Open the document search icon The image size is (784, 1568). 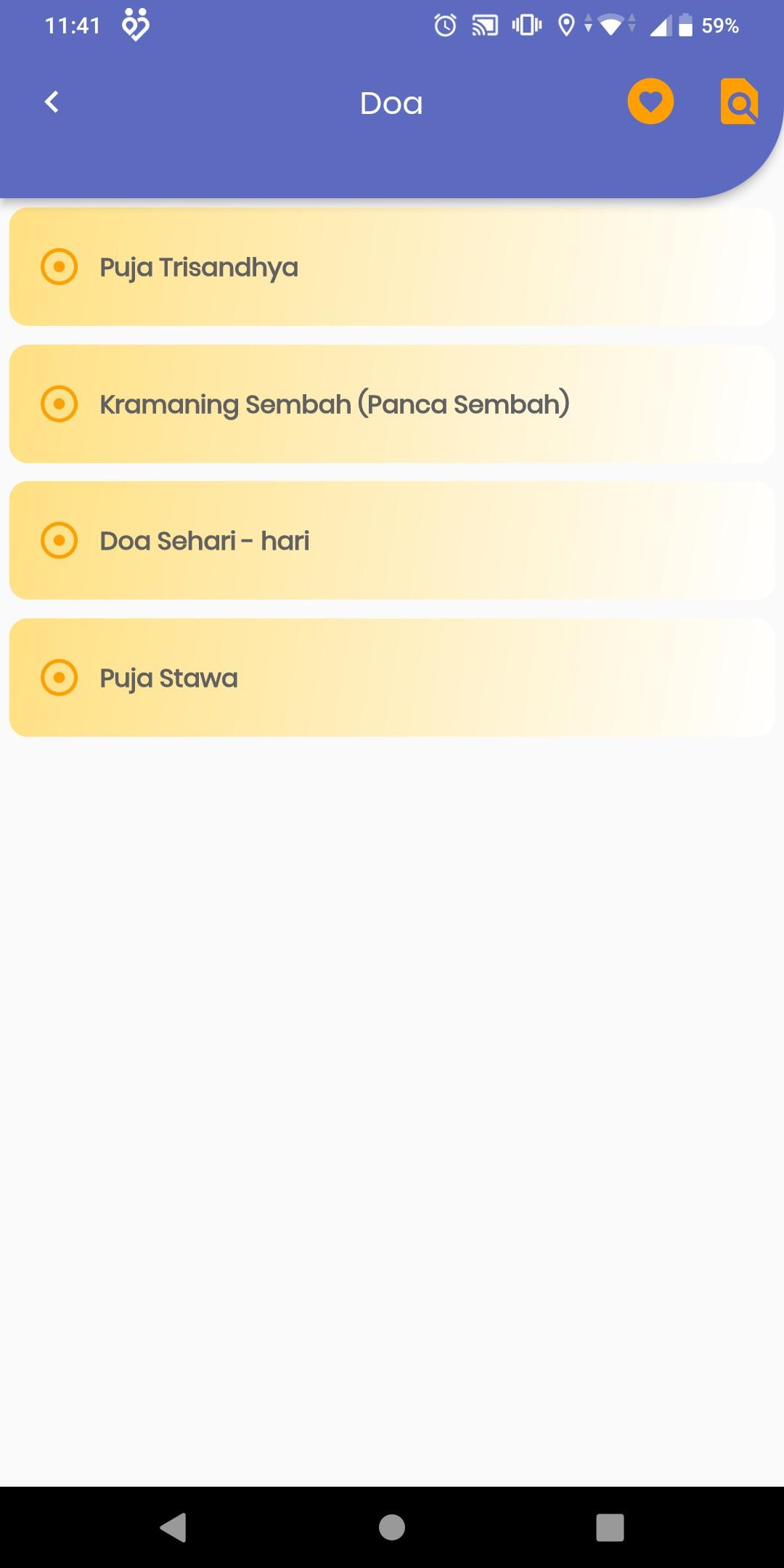pyautogui.click(x=739, y=102)
